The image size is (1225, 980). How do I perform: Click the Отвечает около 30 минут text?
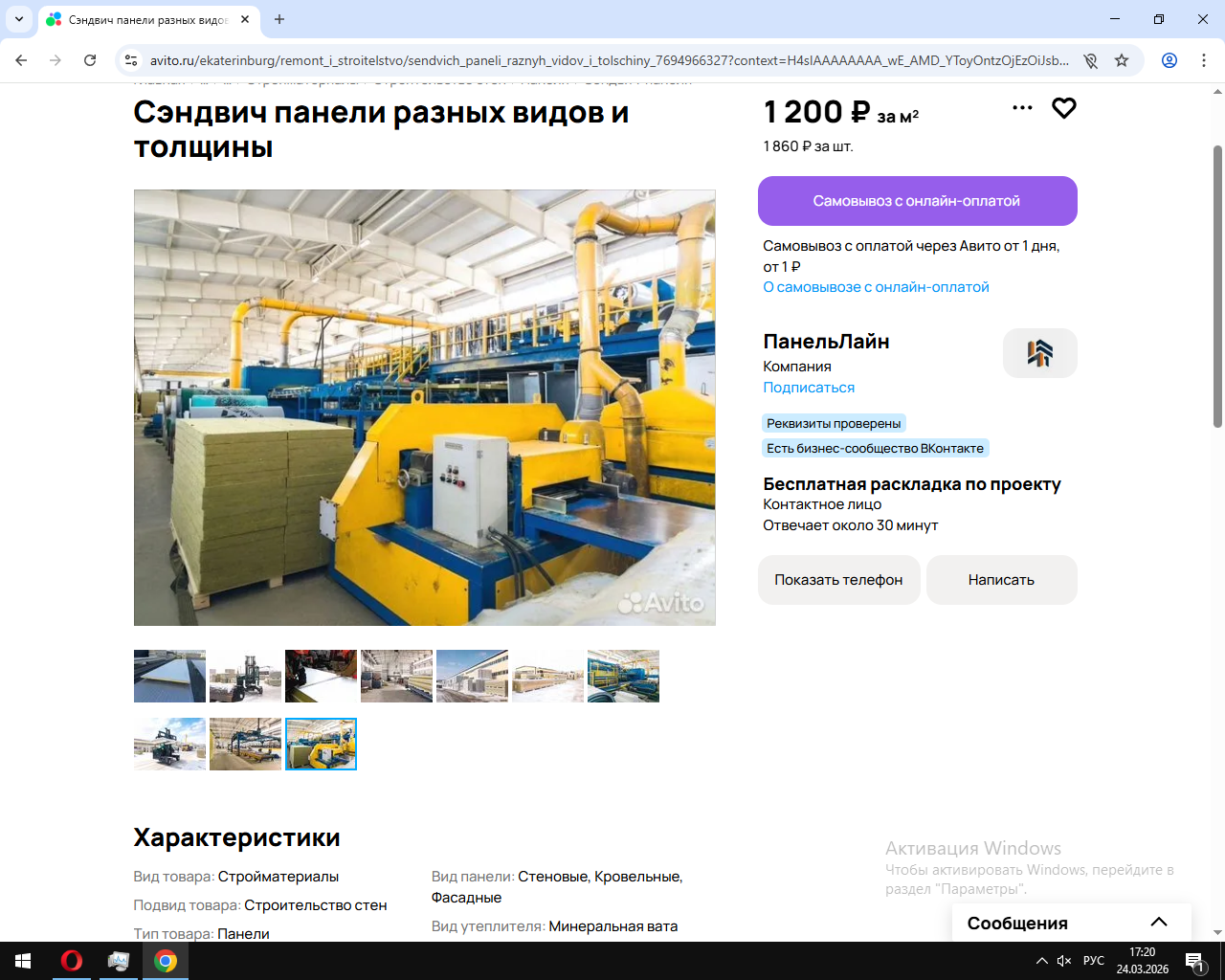(x=851, y=525)
